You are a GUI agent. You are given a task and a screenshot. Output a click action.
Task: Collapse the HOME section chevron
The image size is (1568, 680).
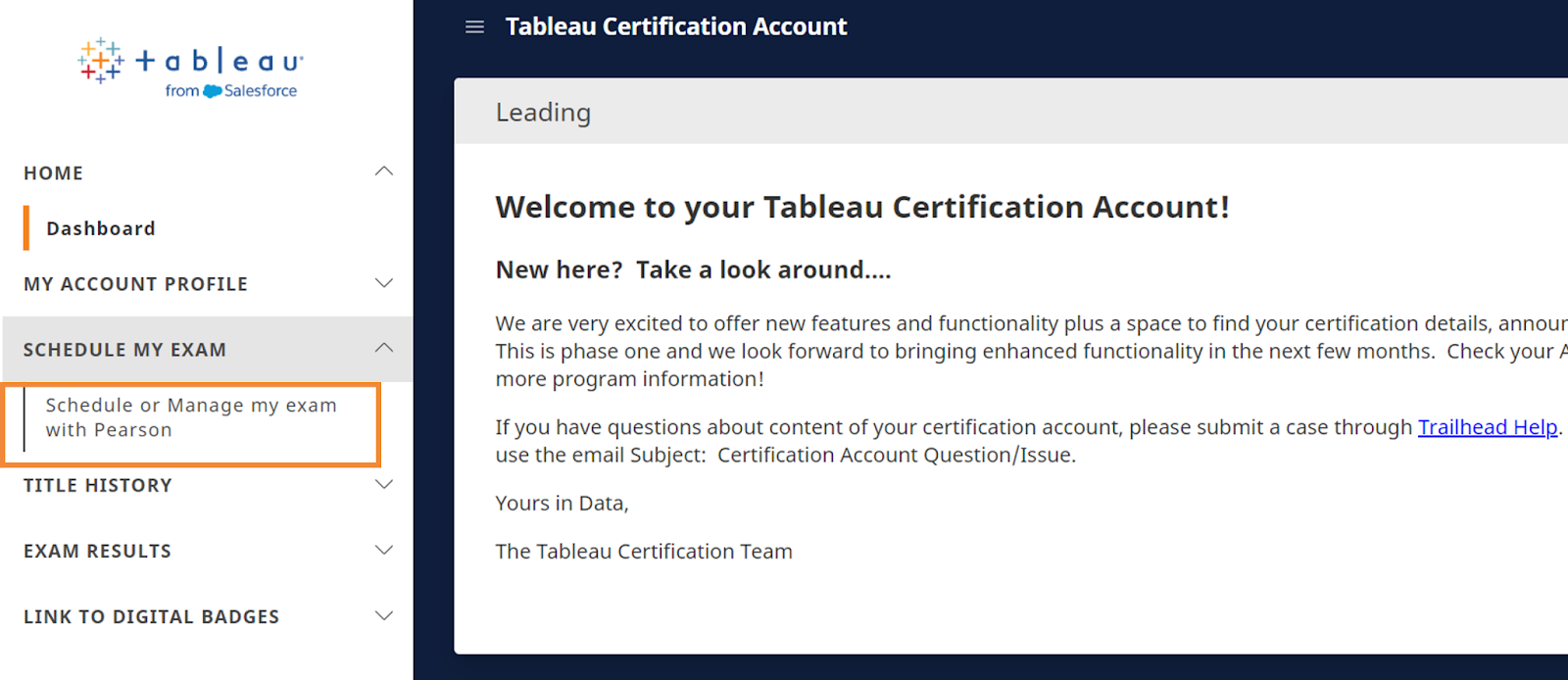click(384, 171)
